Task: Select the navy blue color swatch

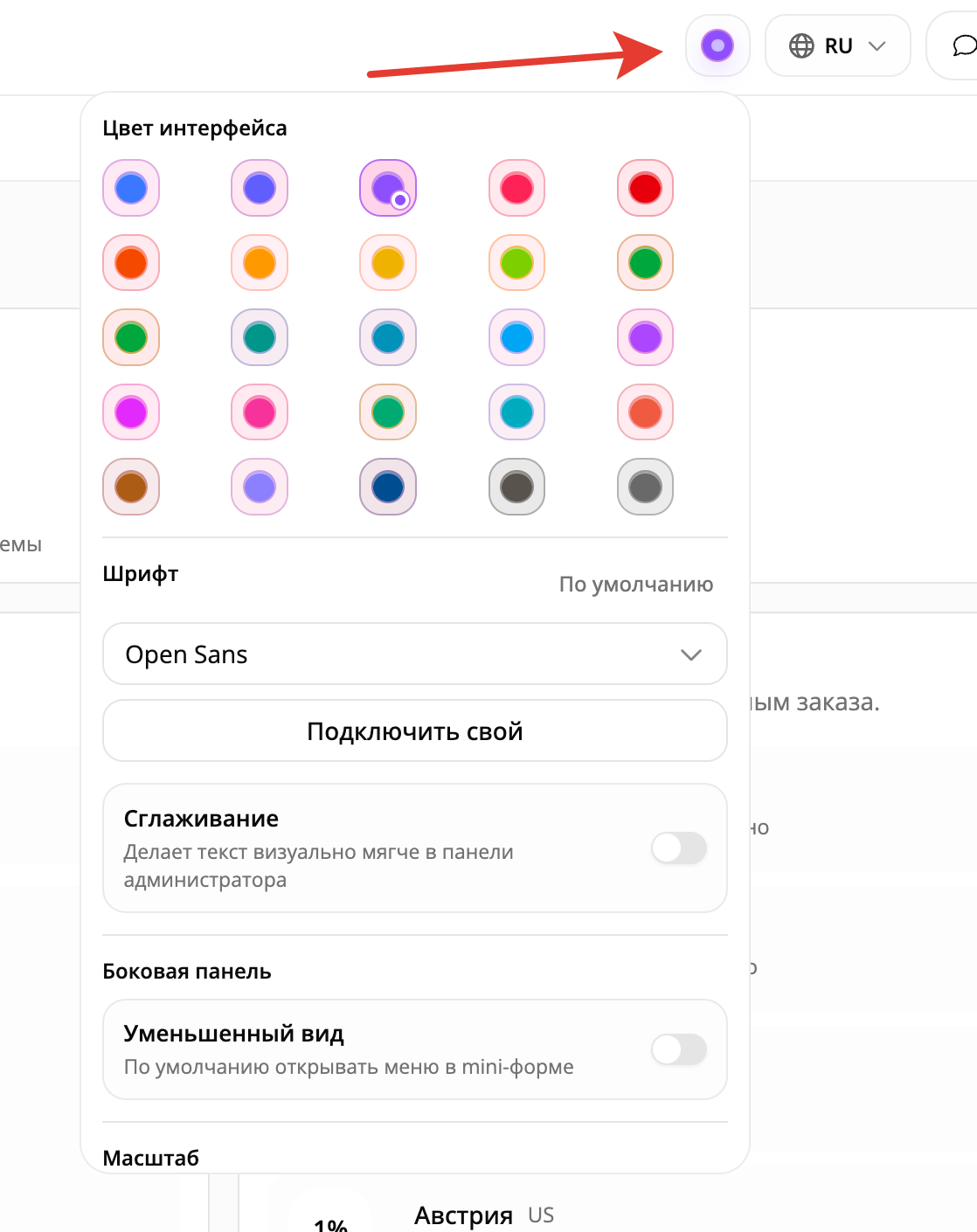Action: pos(388,487)
